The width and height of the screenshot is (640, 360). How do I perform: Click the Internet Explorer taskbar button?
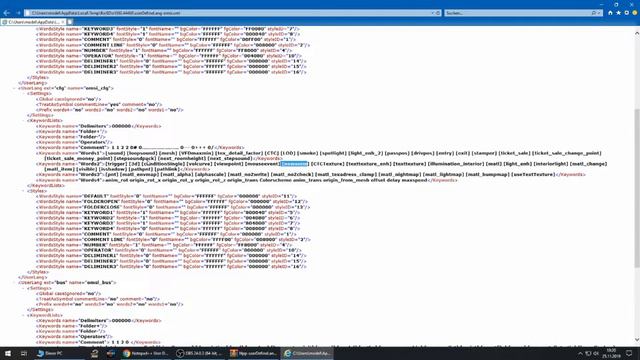307,353
